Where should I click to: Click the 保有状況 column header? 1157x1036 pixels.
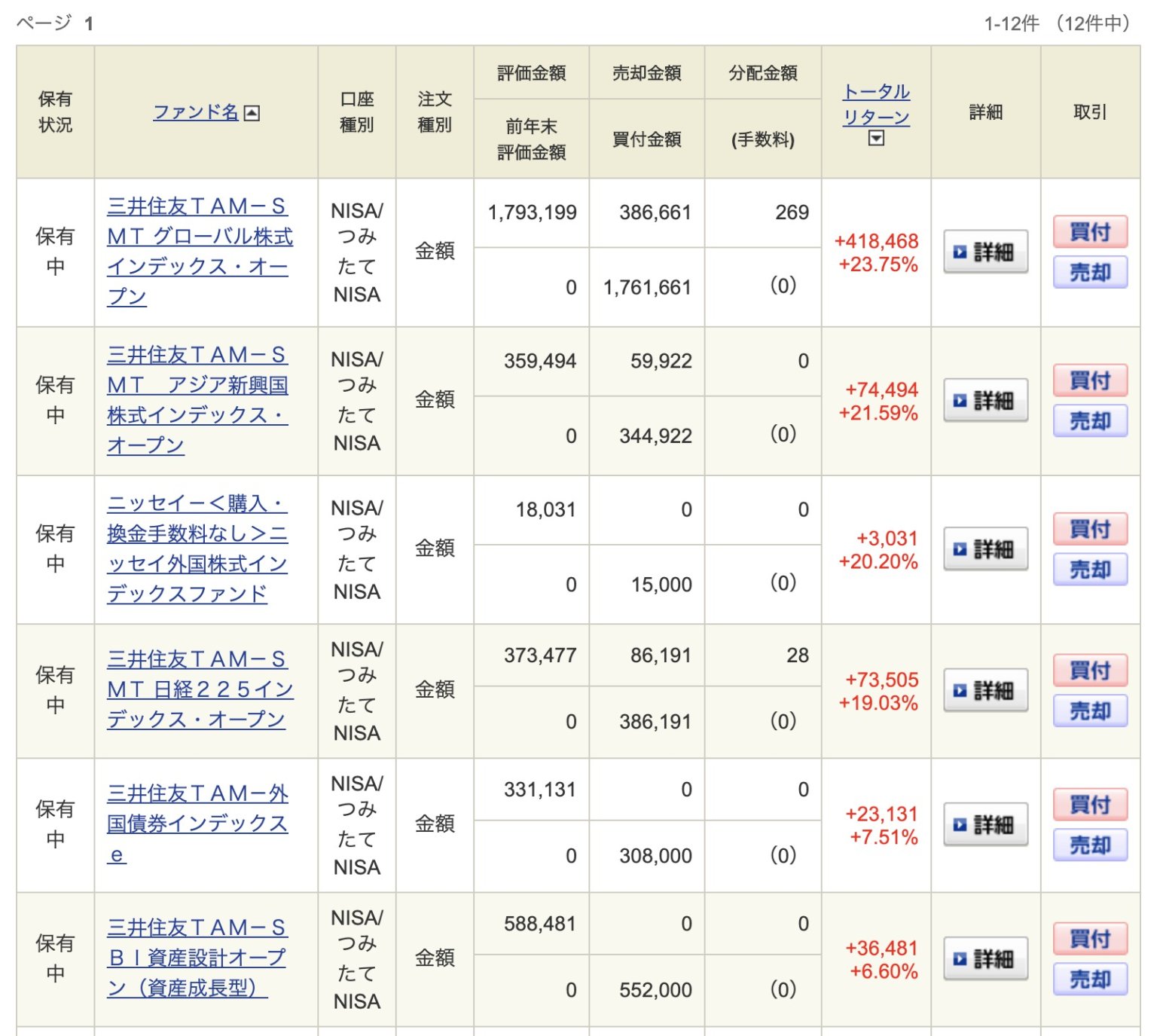56,112
